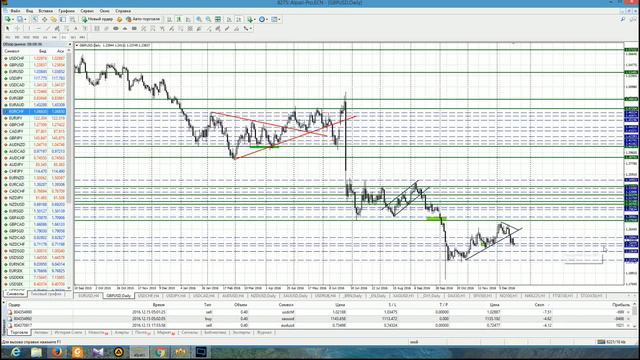This screenshot has height=360, width=640.
Task: Switch to USDCHF,H4 chart tab
Action: pyautogui.click(x=148, y=296)
